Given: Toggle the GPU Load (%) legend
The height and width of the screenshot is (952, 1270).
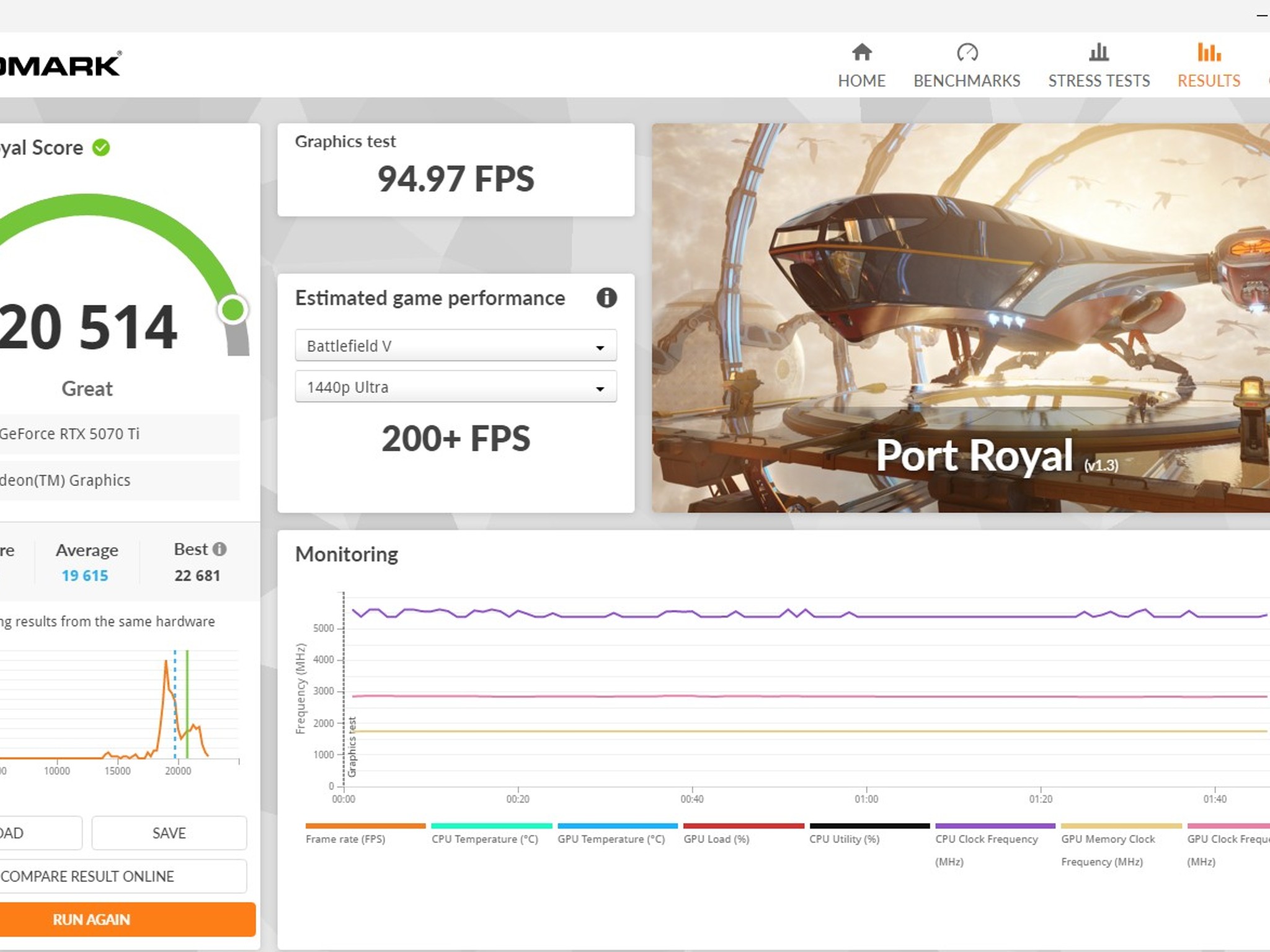Looking at the screenshot, I should click(744, 834).
